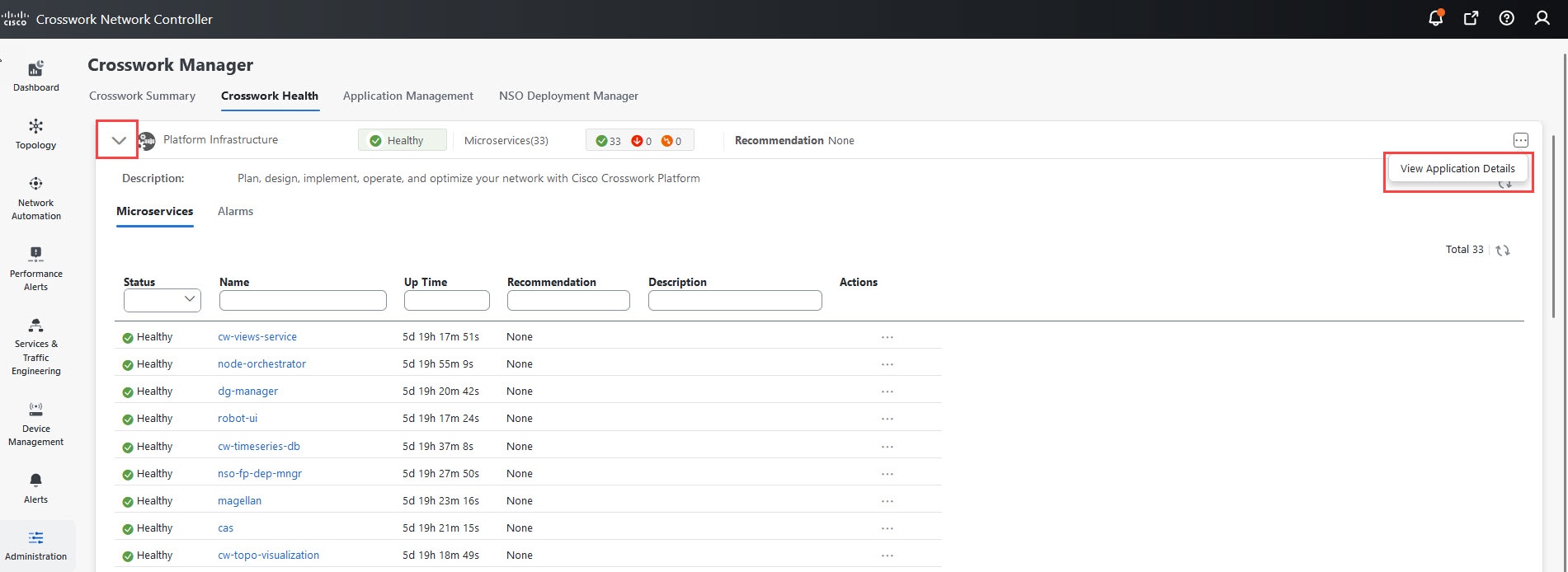
Task: Open the NSO Deployment Manager tab
Action: [568, 96]
